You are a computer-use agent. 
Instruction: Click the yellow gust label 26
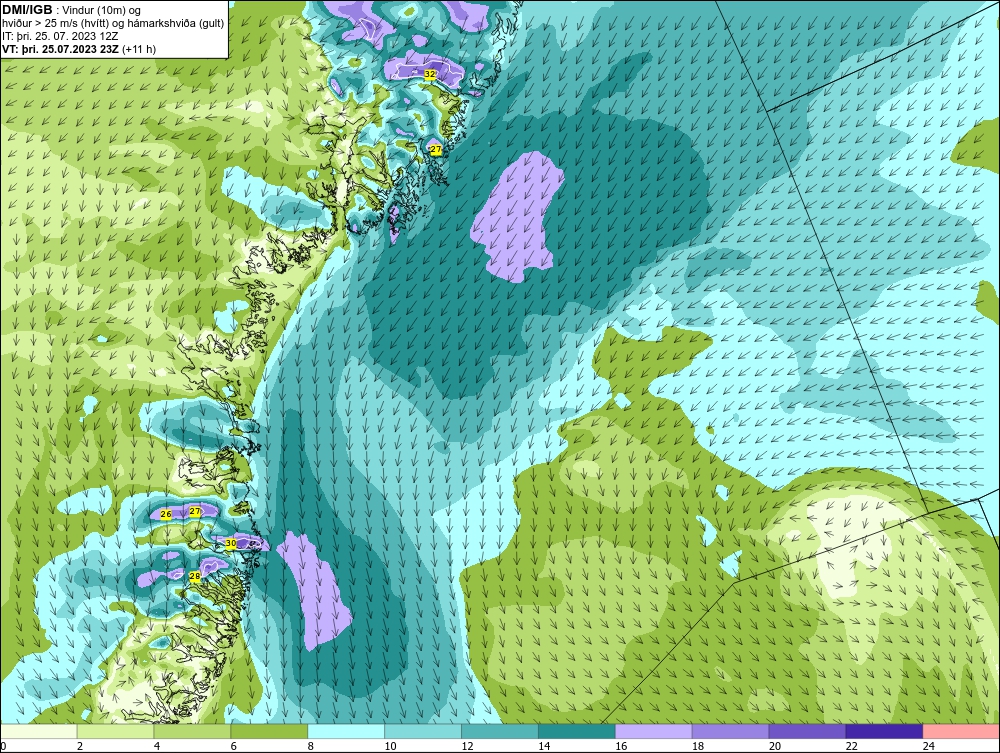166,514
